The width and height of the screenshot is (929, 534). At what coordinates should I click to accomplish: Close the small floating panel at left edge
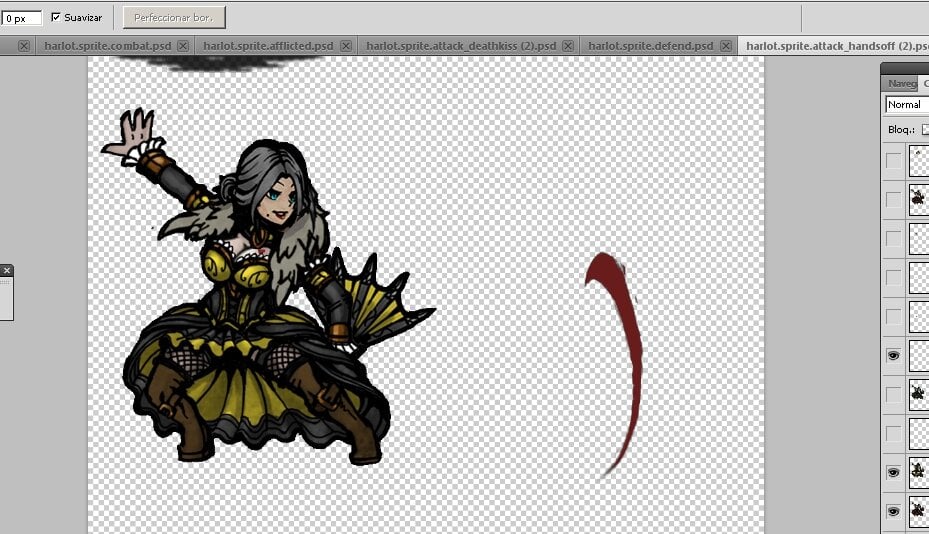(x=7, y=271)
